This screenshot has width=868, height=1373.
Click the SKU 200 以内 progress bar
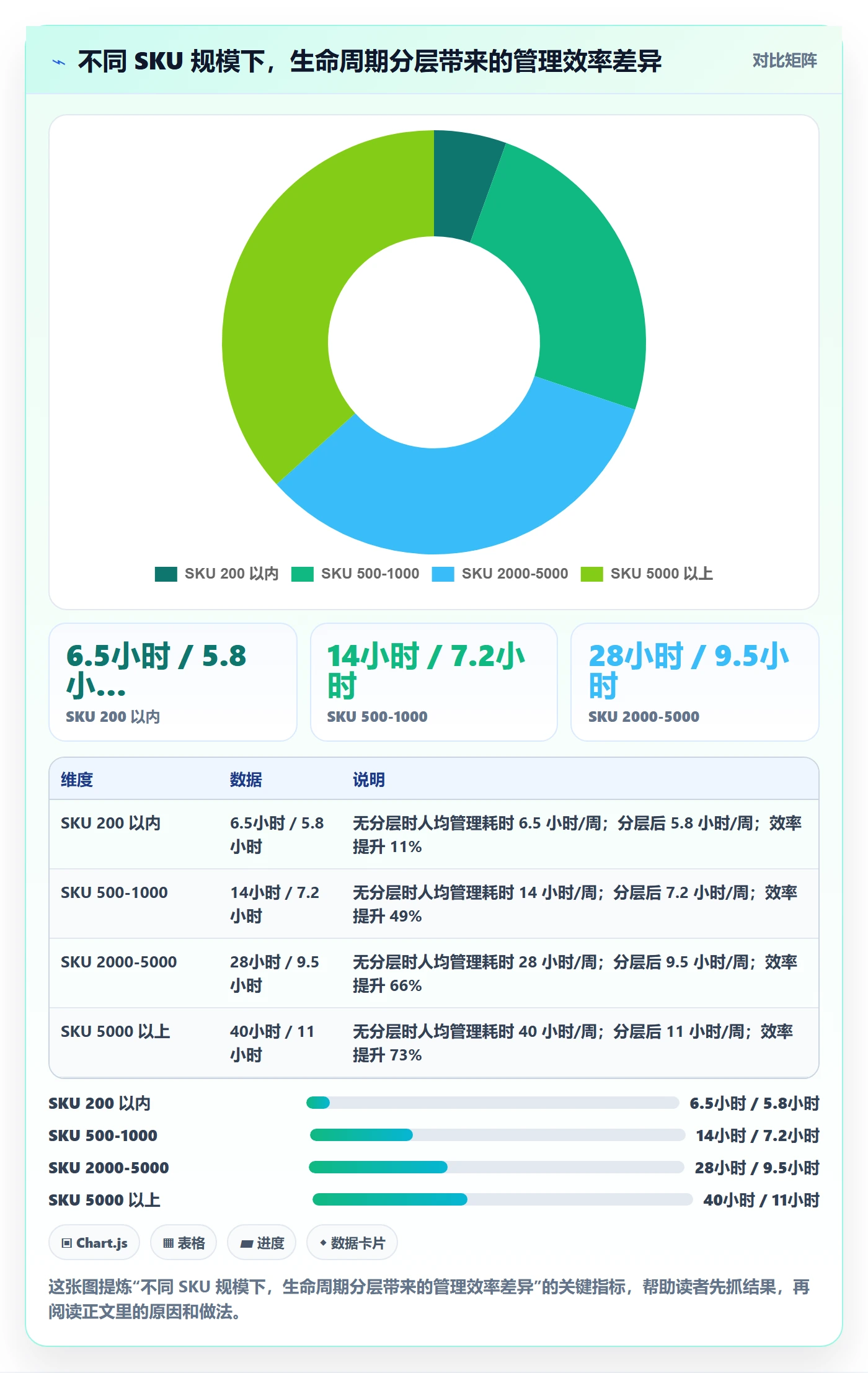[x=493, y=1103]
